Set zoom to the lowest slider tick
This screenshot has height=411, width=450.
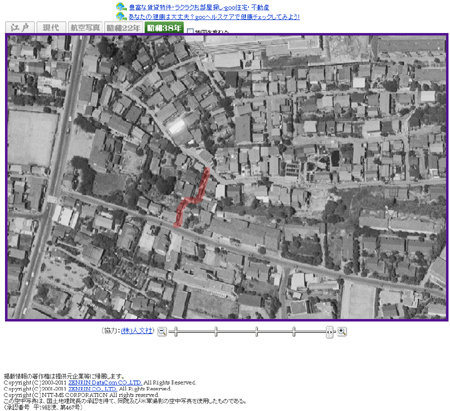[176, 332]
